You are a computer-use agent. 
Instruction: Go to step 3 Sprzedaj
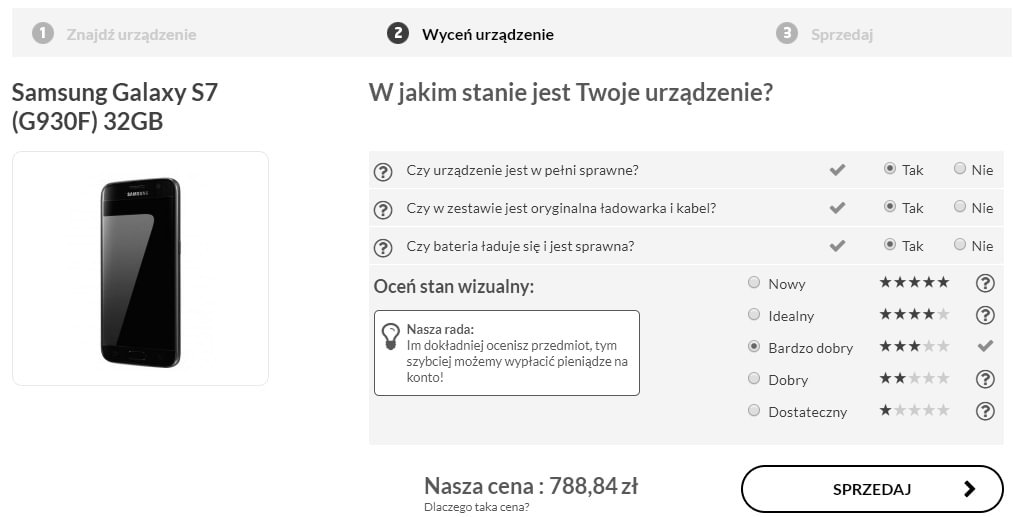(x=824, y=34)
